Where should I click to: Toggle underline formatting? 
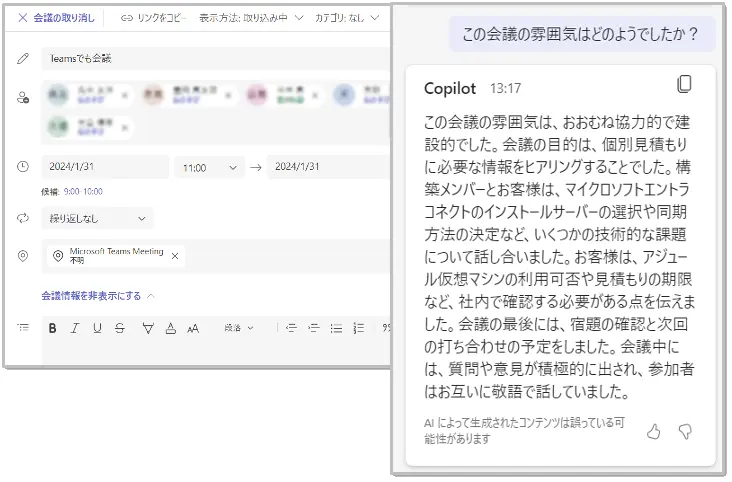click(97, 328)
